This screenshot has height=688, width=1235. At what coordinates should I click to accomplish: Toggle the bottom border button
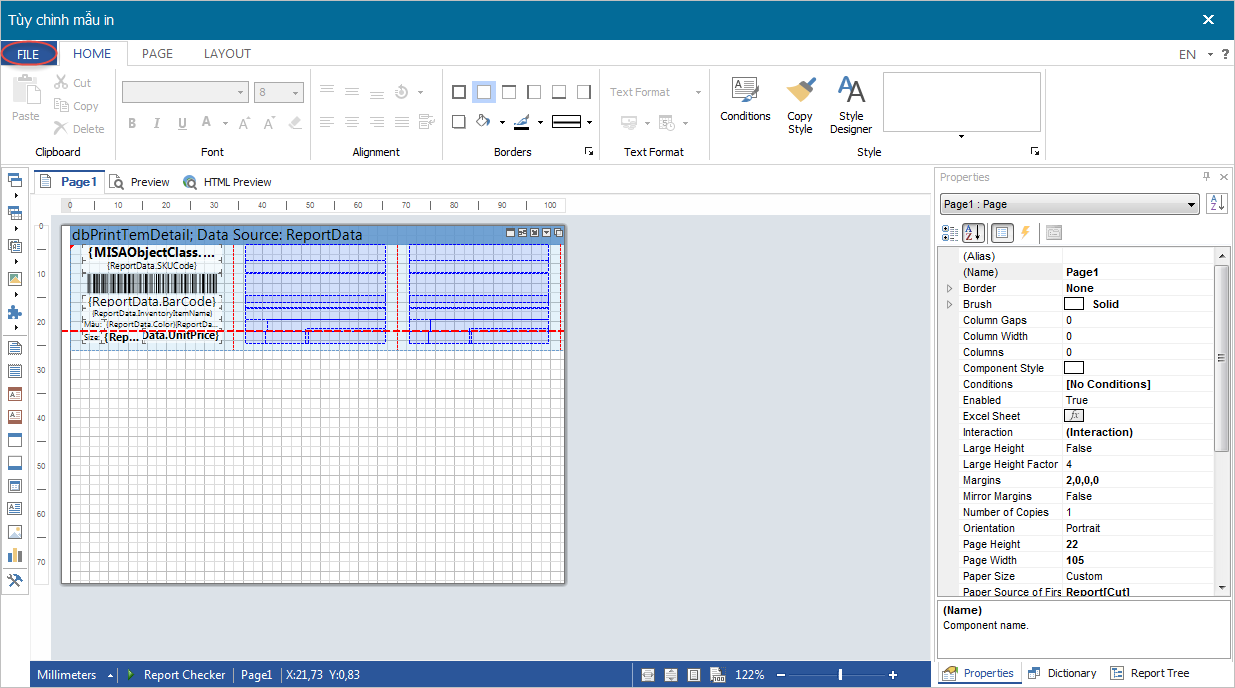559,92
